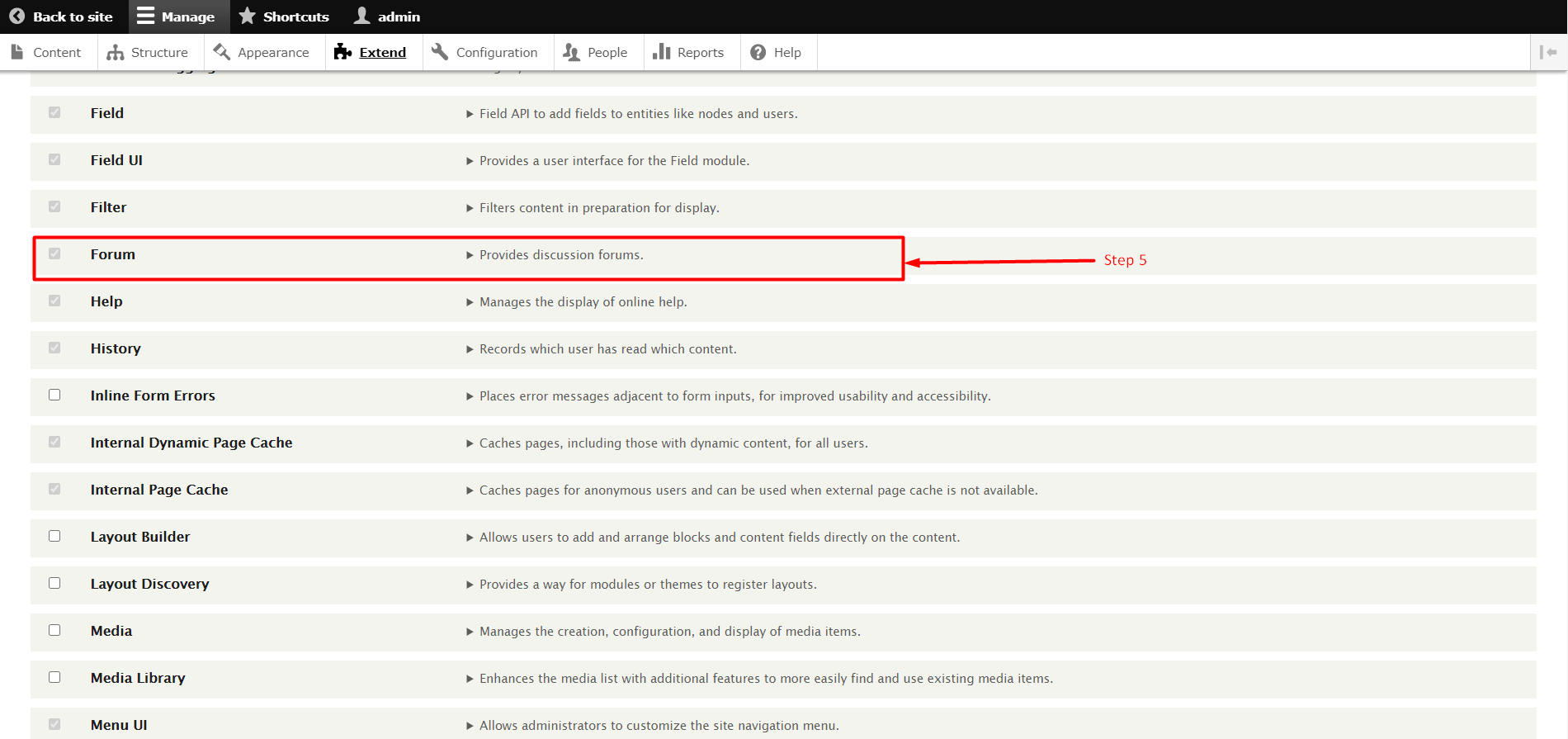Toggle toolbar orientation icon at far right
This screenshot has height=739, width=1568.
tap(1548, 52)
